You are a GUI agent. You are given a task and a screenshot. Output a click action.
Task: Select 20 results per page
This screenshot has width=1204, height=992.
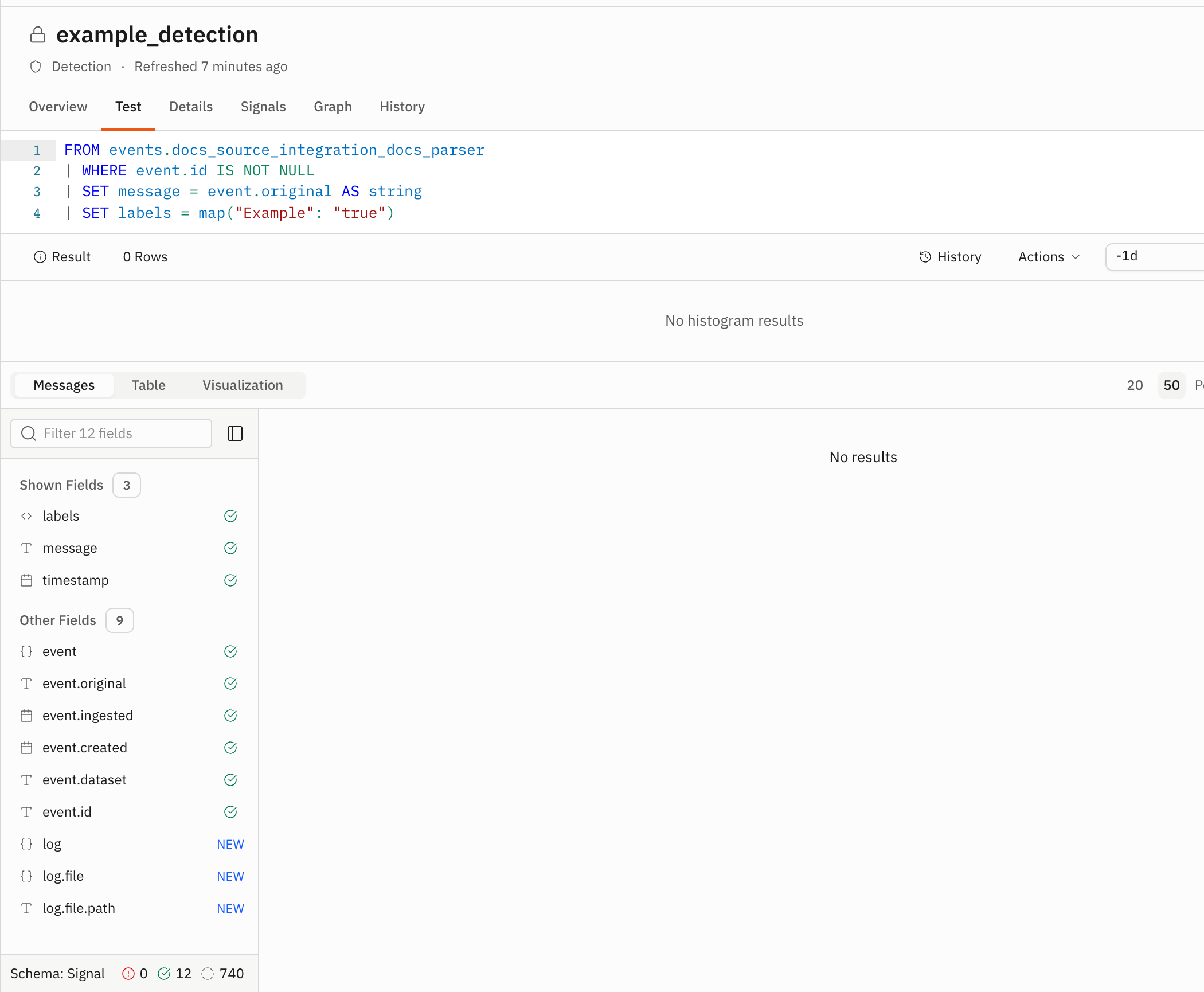pos(1135,385)
